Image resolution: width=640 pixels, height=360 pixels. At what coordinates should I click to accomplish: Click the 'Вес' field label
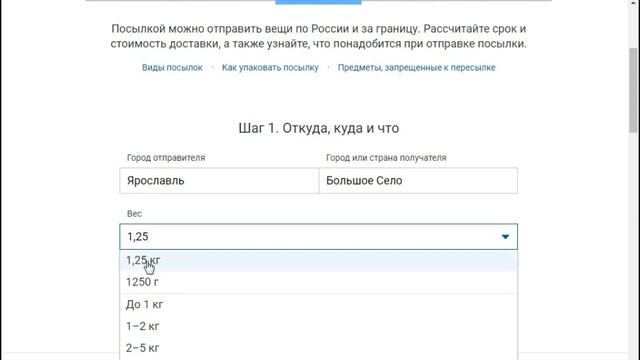click(x=134, y=214)
